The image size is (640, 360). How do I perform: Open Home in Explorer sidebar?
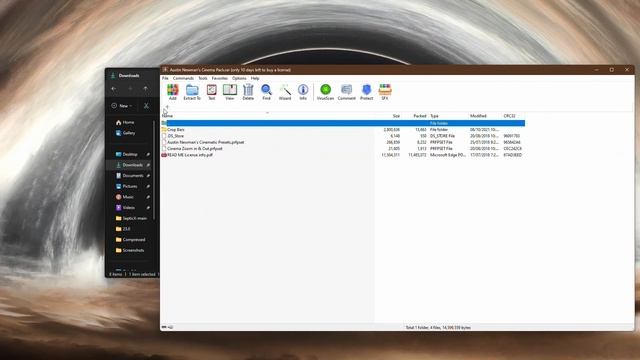pos(125,122)
